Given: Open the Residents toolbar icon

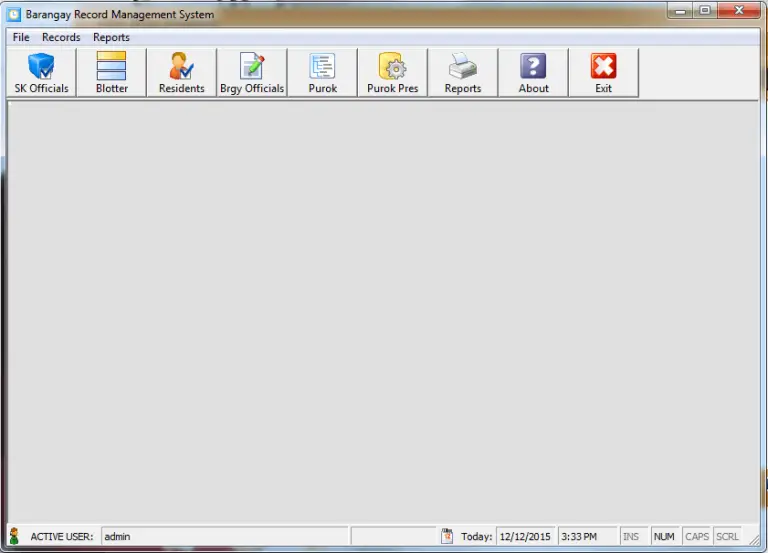Looking at the screenshot, I should [x=182, y=72].
